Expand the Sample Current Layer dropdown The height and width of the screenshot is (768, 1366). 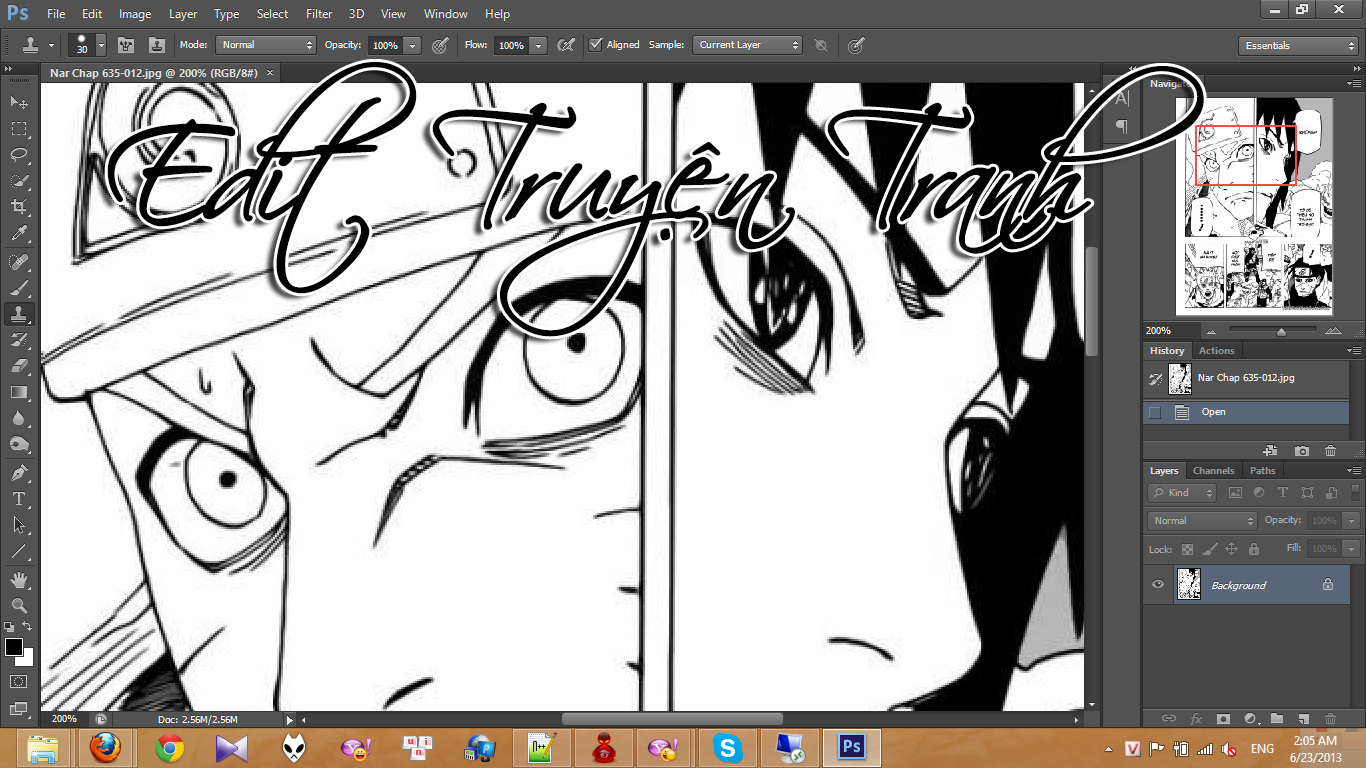pyautogui.click(x=748, y=45)
